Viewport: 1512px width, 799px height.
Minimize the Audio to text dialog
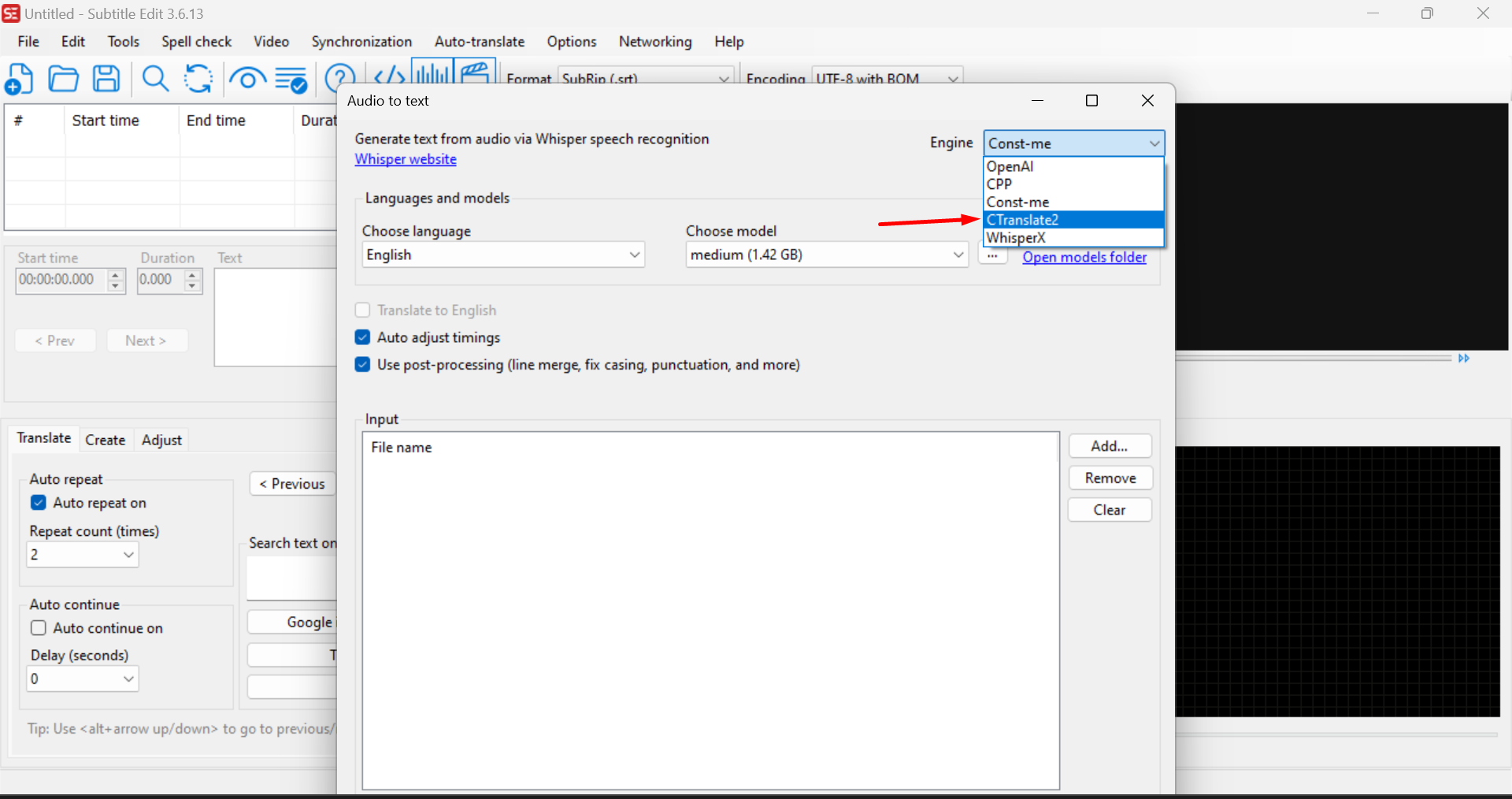1037,100
